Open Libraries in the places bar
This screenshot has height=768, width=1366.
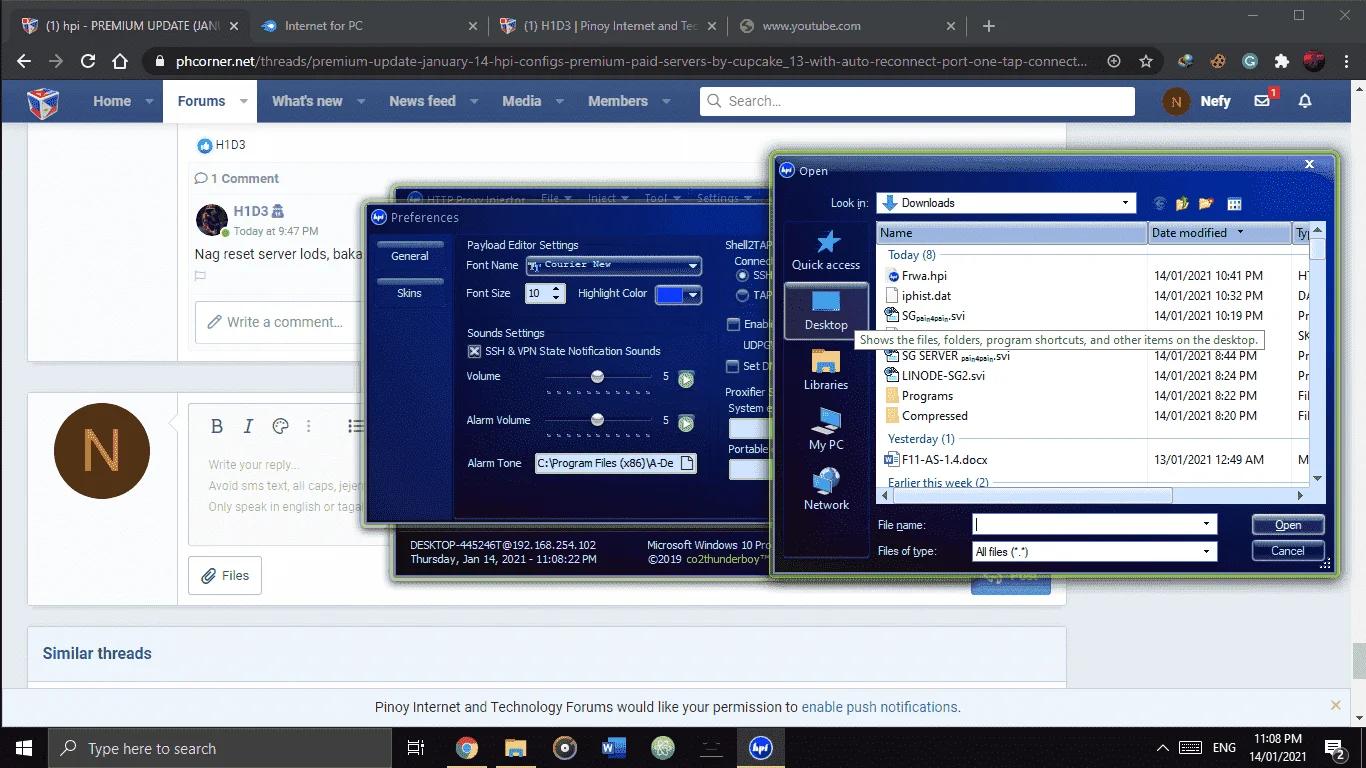click(826, 370)
